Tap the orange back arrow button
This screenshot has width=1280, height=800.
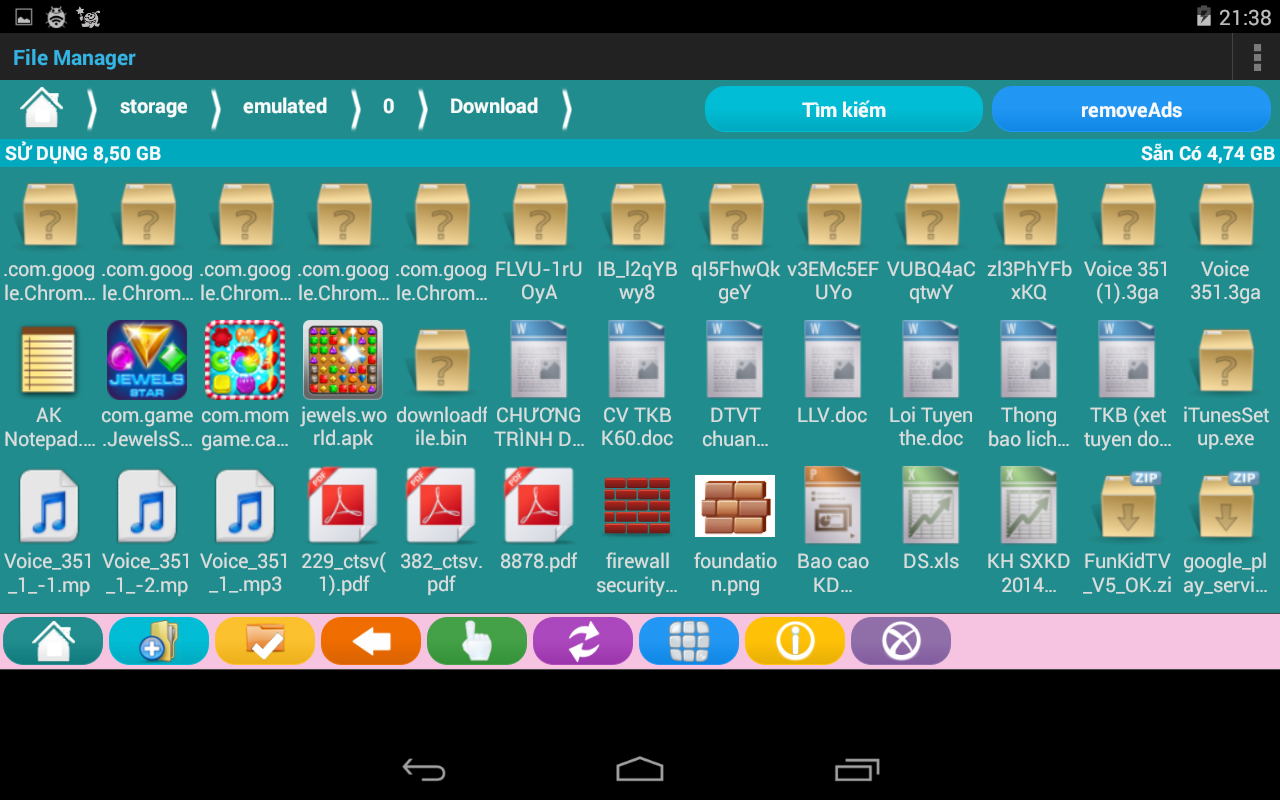[x=371, y=641]
